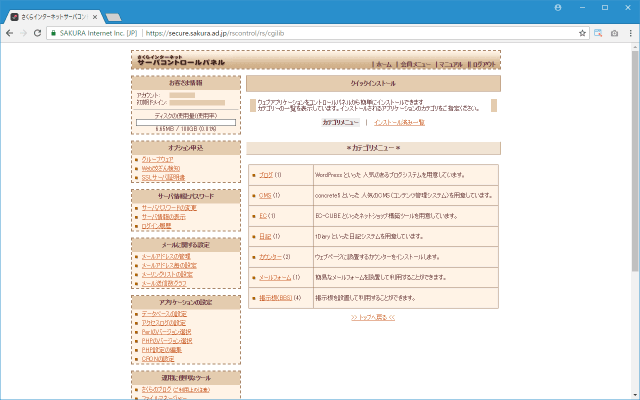Viewport: 640px width, 400px height.
Task: Open the ホーム link in the header
Action: tap(384, 64)
